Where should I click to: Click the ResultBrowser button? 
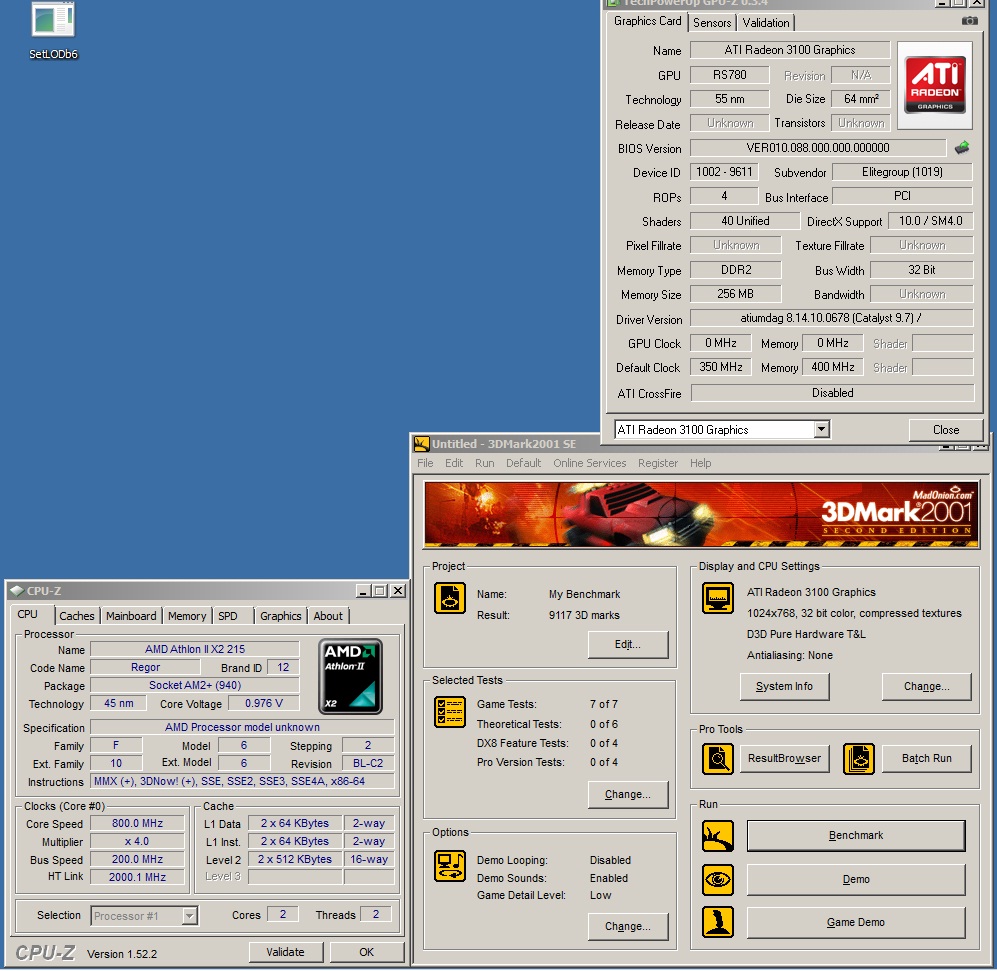click(784, 758)
